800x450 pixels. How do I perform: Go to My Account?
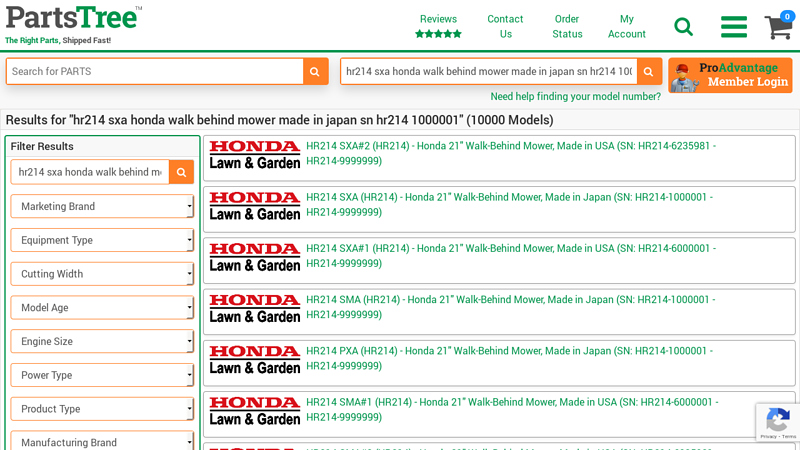(x=627, y=27)
